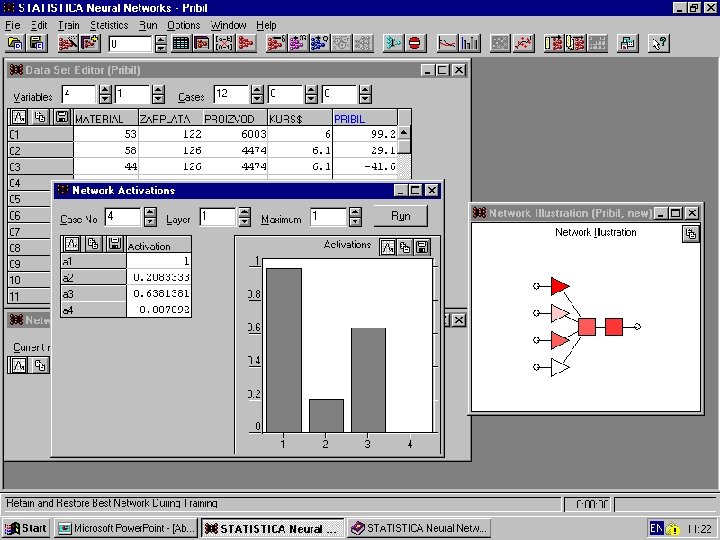Click the copy icon in Data Set Editor grid header
Image resolution: width=720 pixels, height=540 pixels.
tap(40, 117)
